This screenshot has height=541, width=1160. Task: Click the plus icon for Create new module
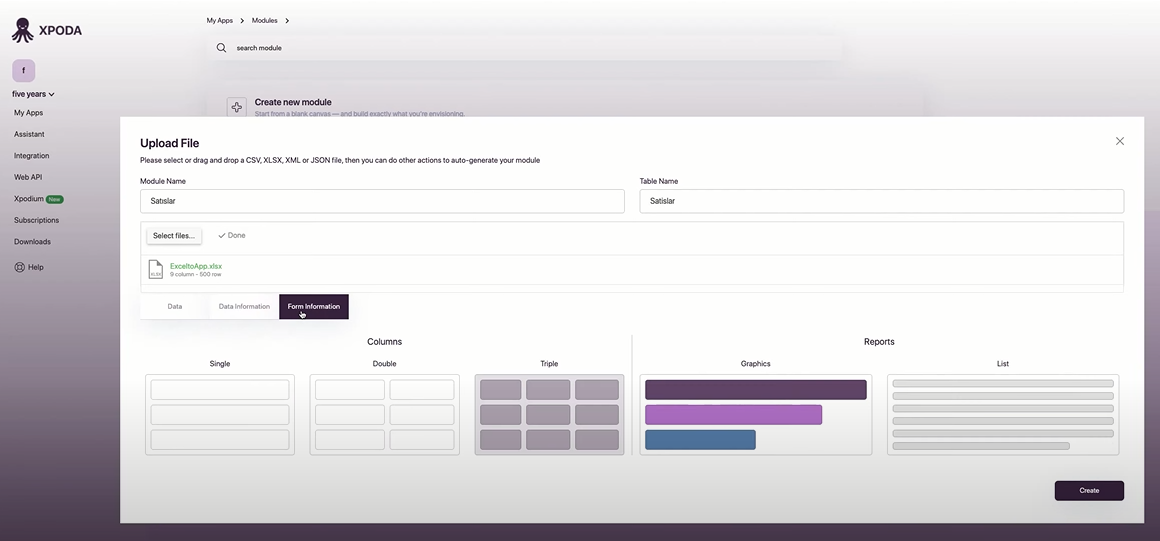pos(237,107)
